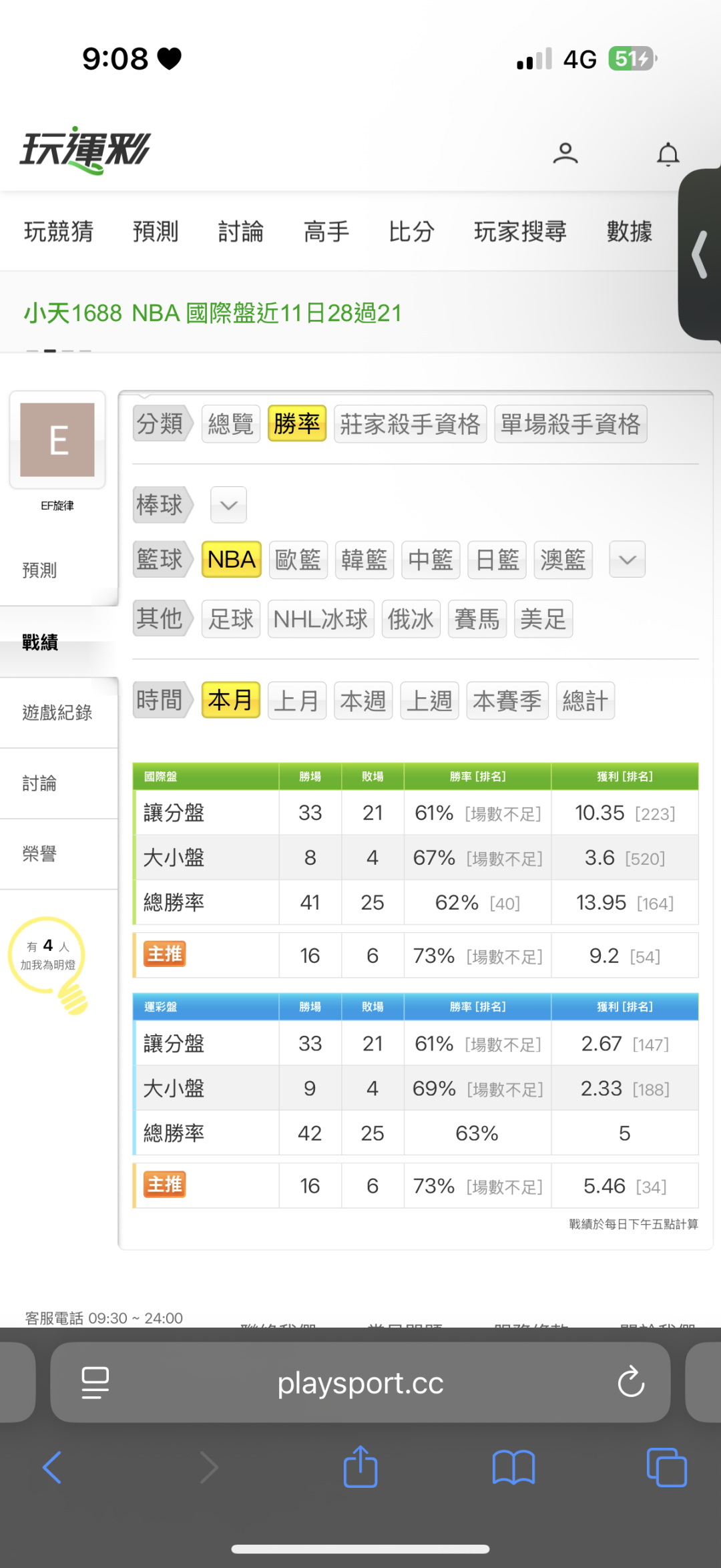Expand the dark side panel arrow handle
721x1568 pixels.
tap(700, 254)
